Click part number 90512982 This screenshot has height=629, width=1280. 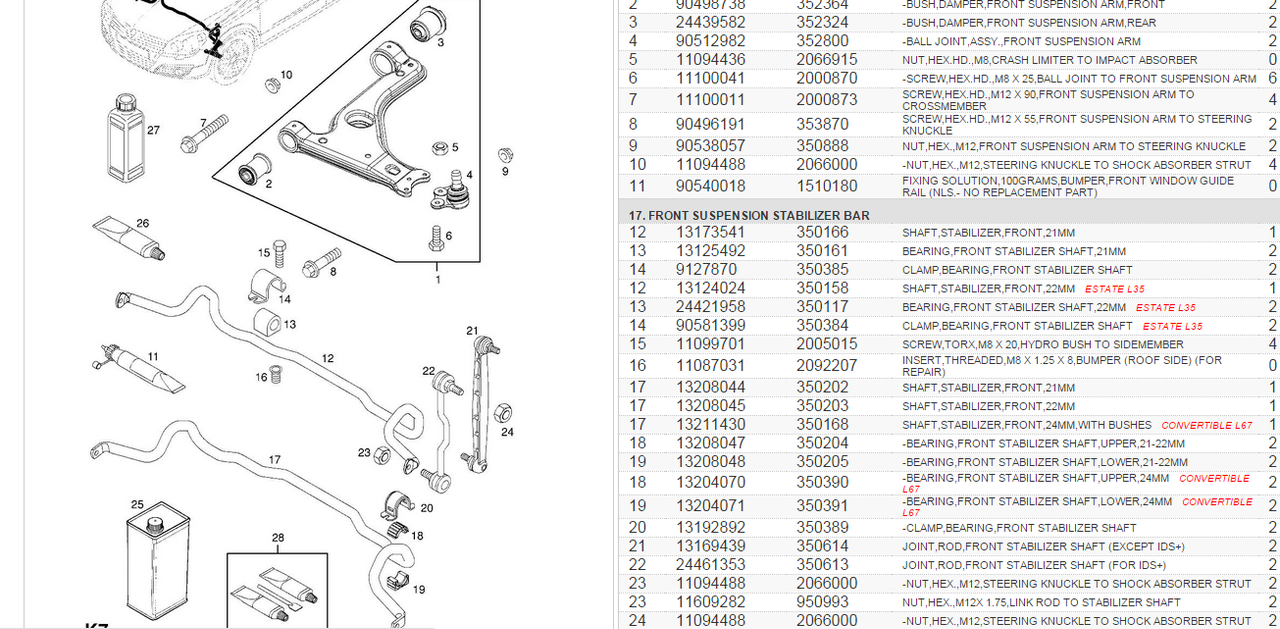tap(710, 41)
